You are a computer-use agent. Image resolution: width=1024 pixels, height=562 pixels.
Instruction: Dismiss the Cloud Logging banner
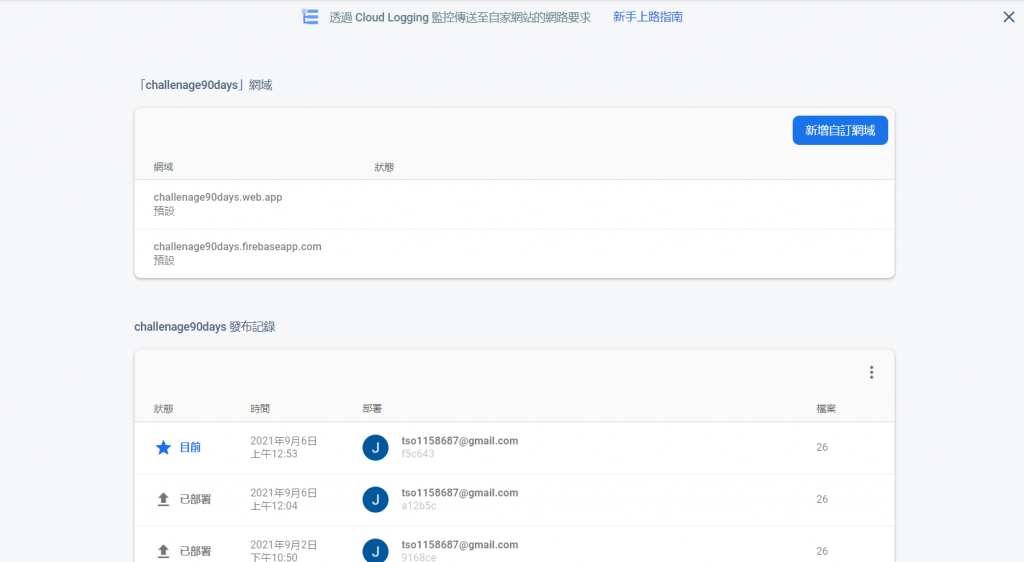(x=1009, y=17)
